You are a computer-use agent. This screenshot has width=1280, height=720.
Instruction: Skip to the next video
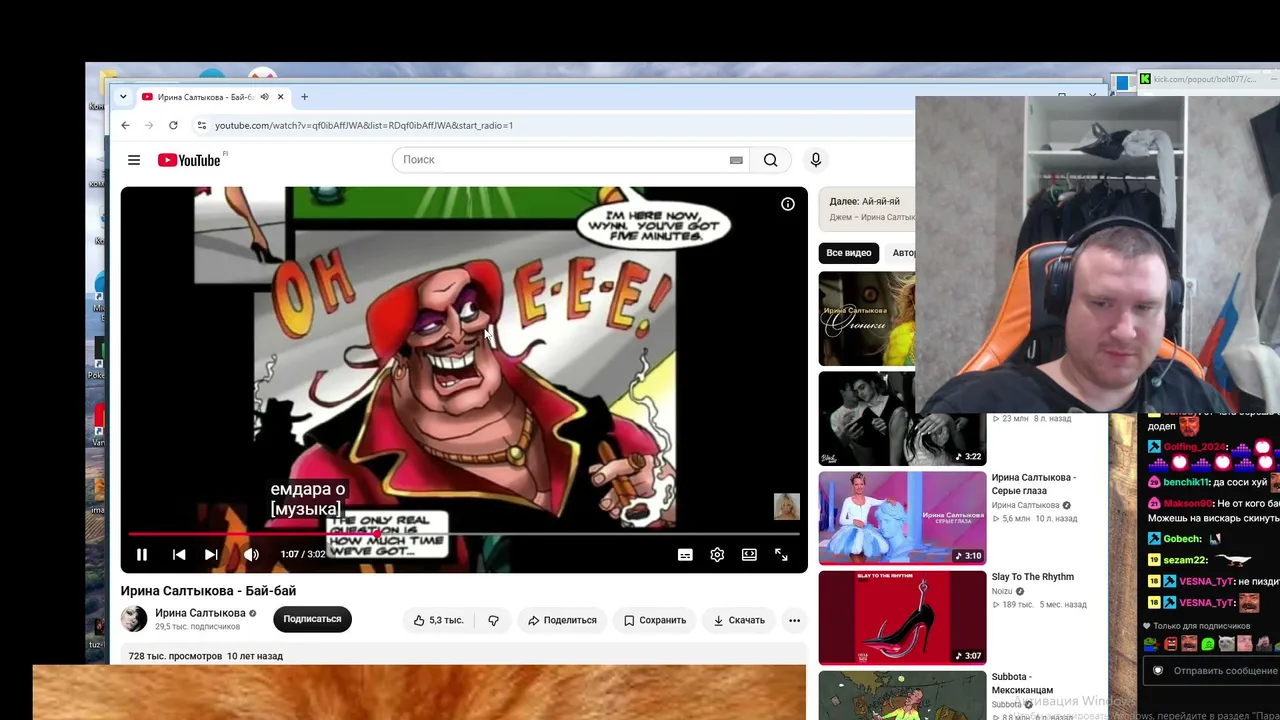pyautogui.click(x=211, y=555)
